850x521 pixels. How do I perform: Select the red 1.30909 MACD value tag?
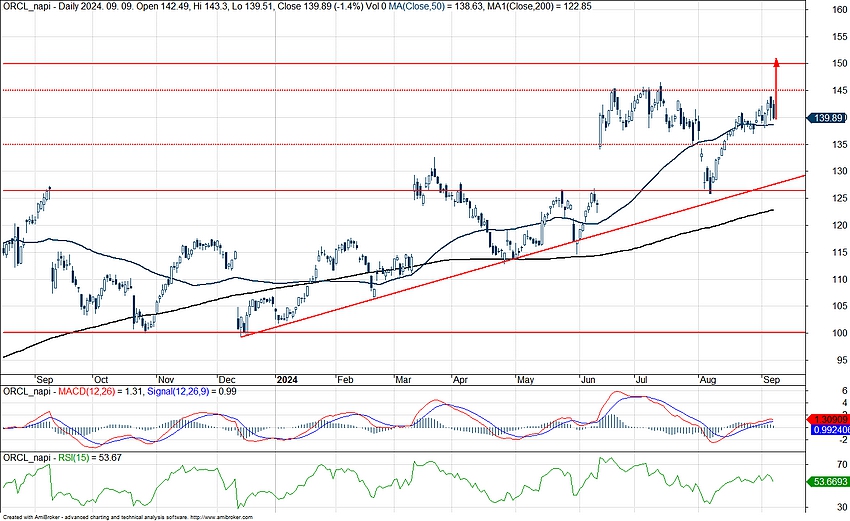point(828,420)
